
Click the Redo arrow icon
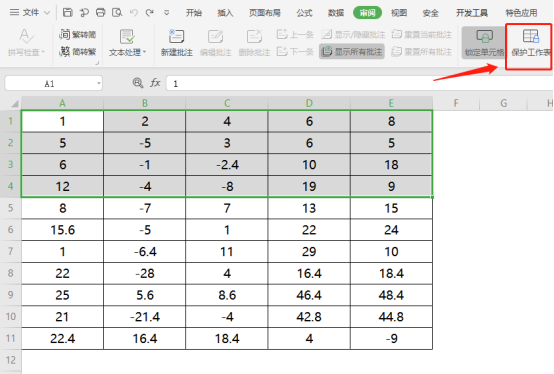coord(150,13)
